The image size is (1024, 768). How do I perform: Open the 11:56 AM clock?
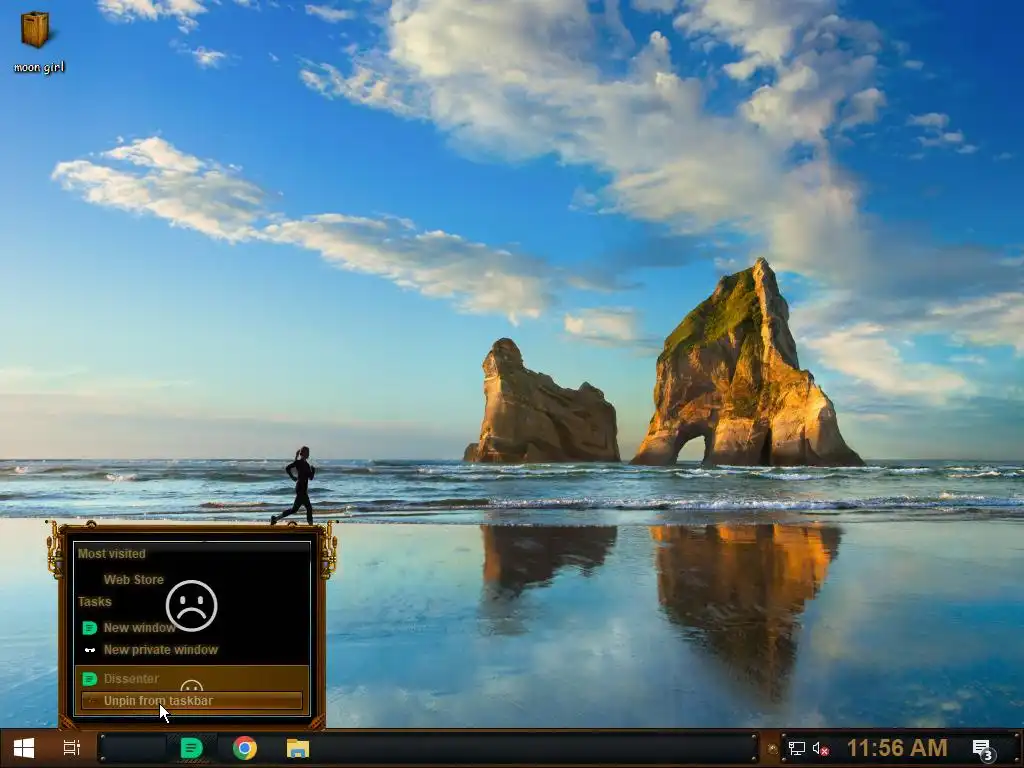[897, 748]
